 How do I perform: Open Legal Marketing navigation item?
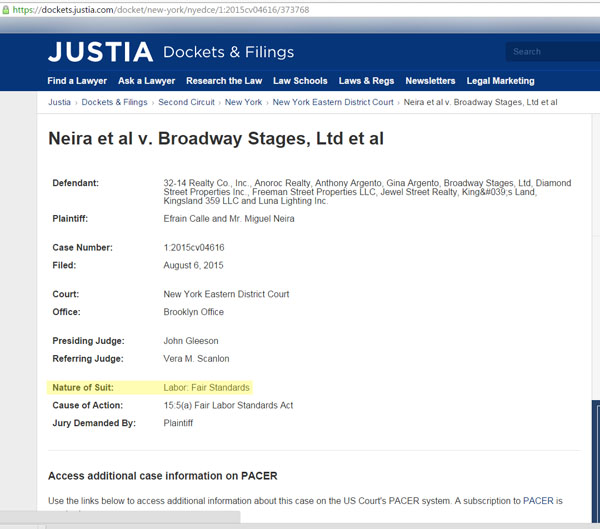point(501,81)
